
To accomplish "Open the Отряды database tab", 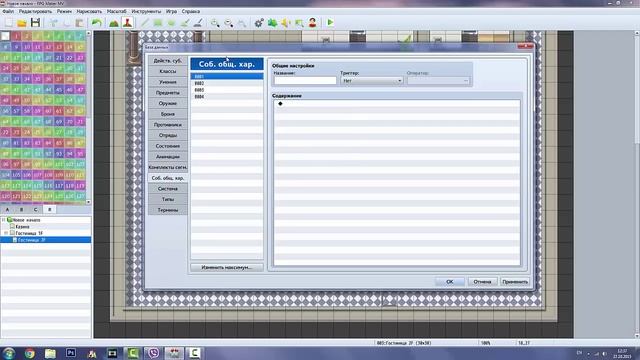I will (168, 136).
